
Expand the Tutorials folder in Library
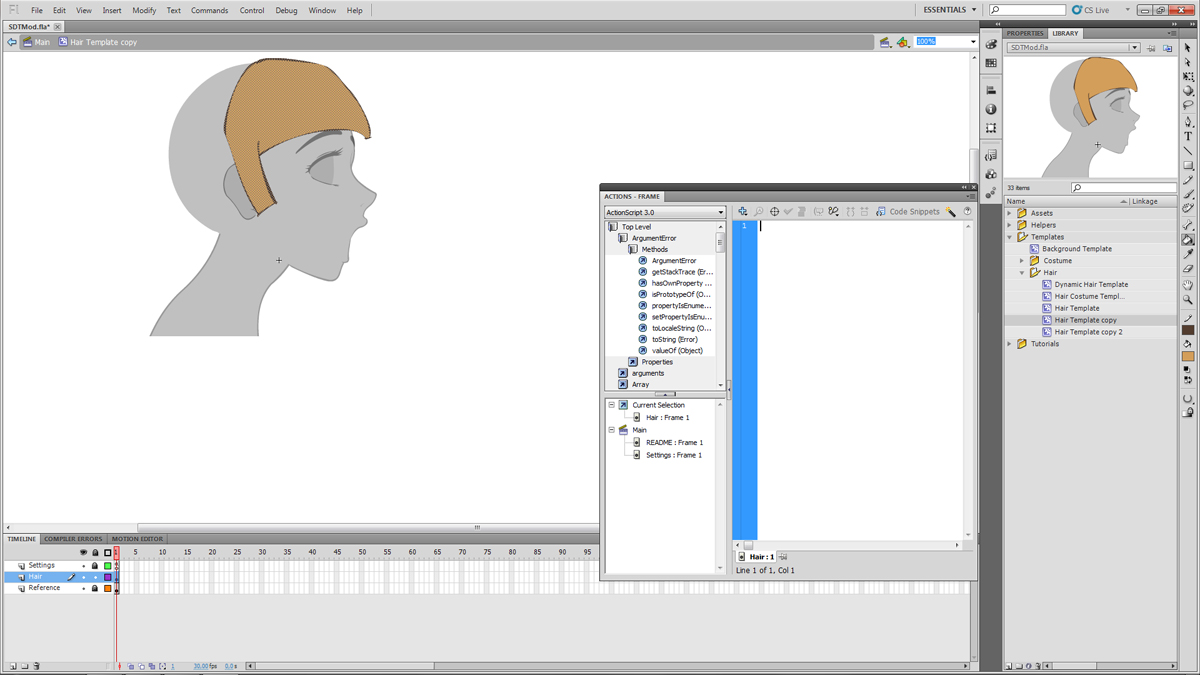(1010, 344)
